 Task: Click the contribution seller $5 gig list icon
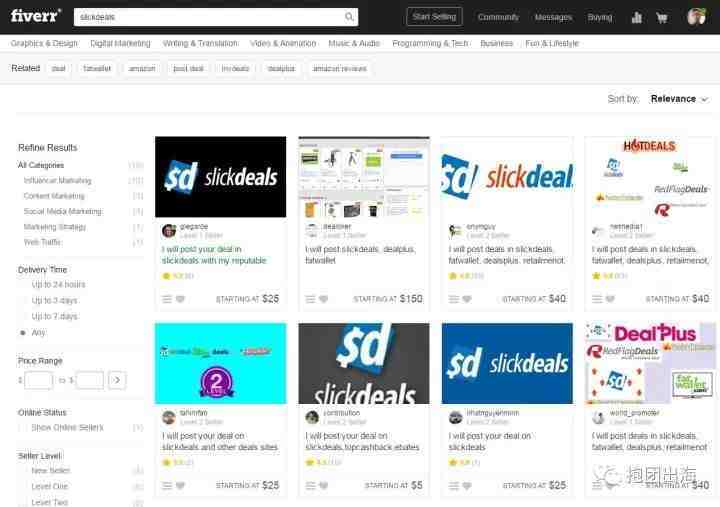tap(310, 485)
